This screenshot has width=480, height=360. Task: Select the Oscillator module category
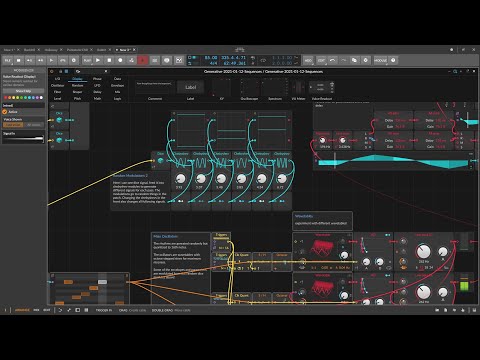(x=57, y=85)
